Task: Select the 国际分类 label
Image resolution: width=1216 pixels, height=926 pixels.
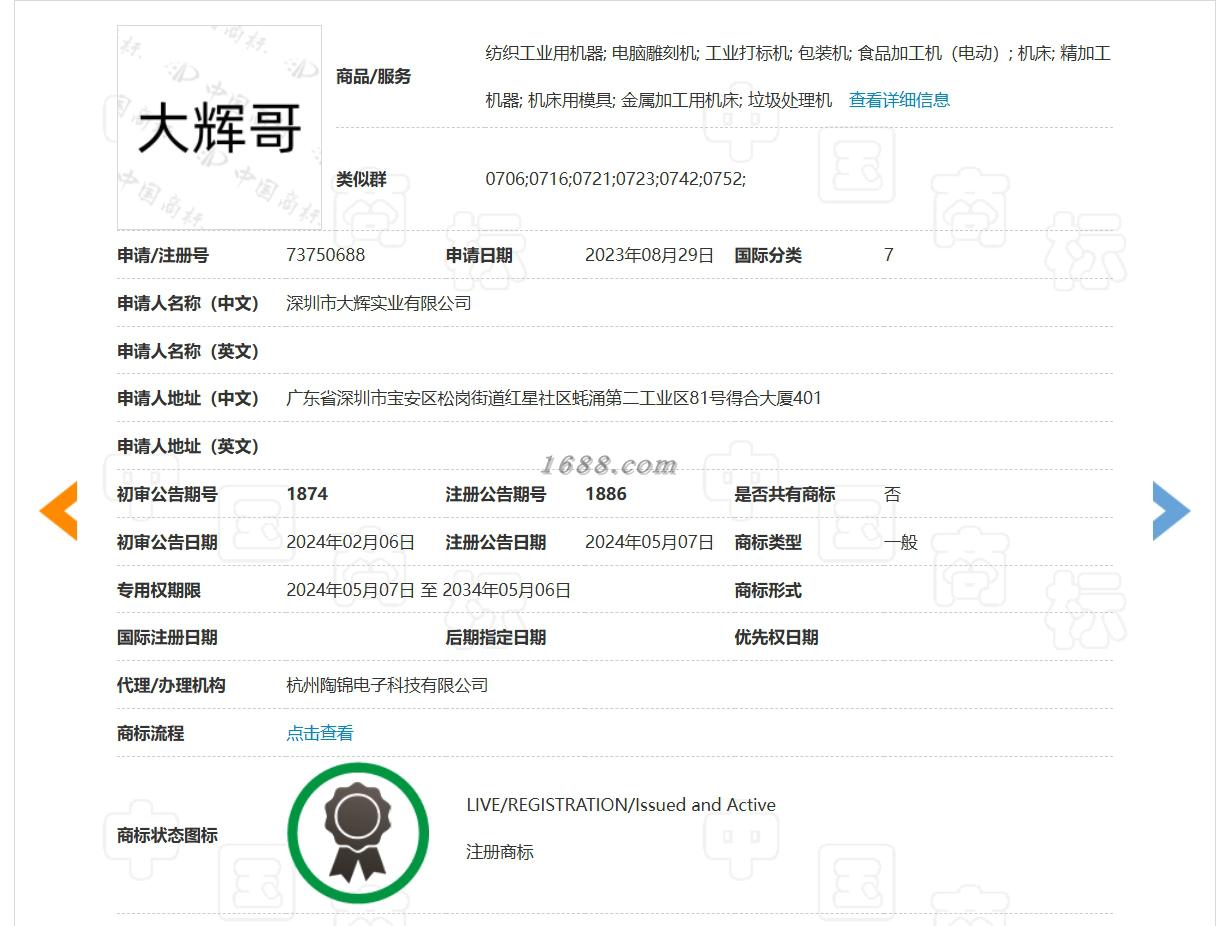Action: click(768, 255)
